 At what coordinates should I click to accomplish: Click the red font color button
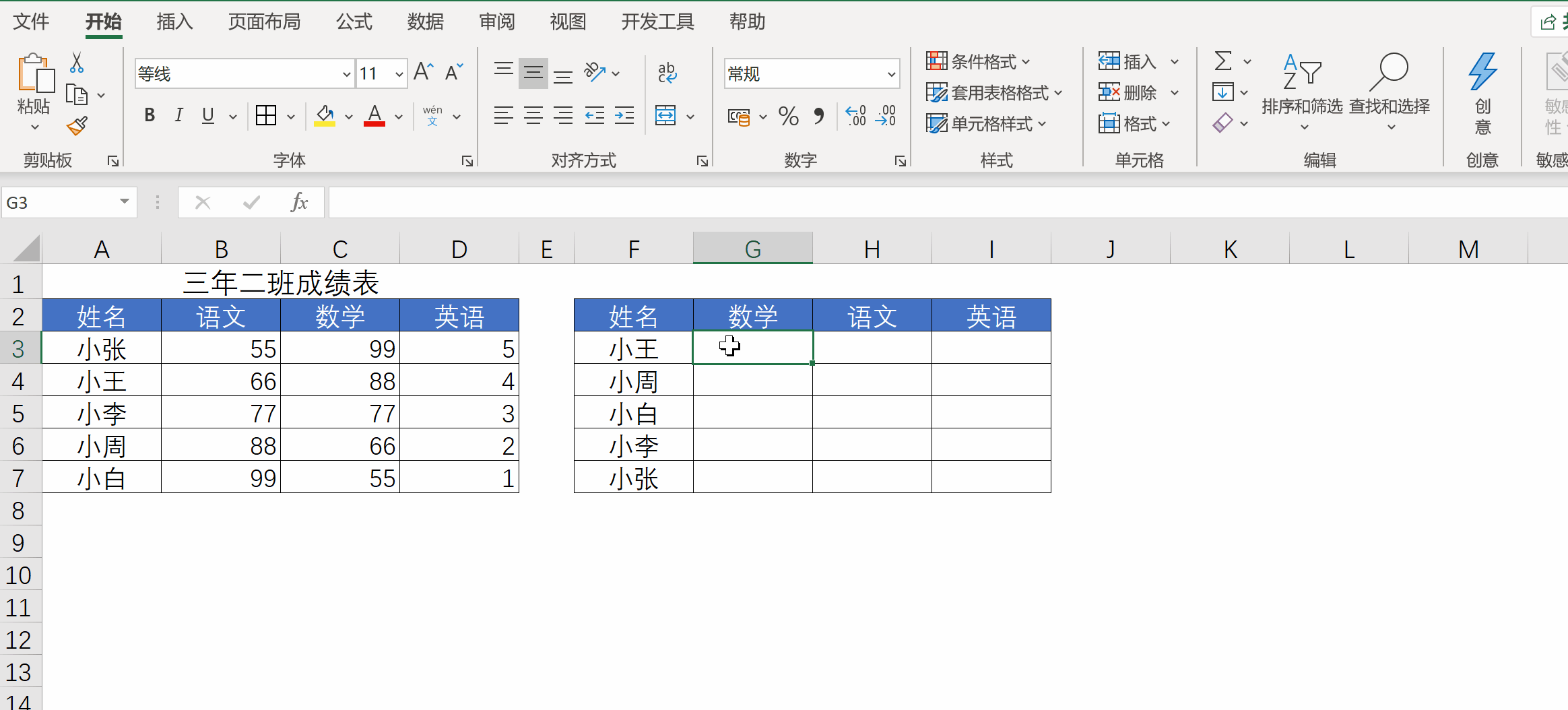tap(374, 116)
